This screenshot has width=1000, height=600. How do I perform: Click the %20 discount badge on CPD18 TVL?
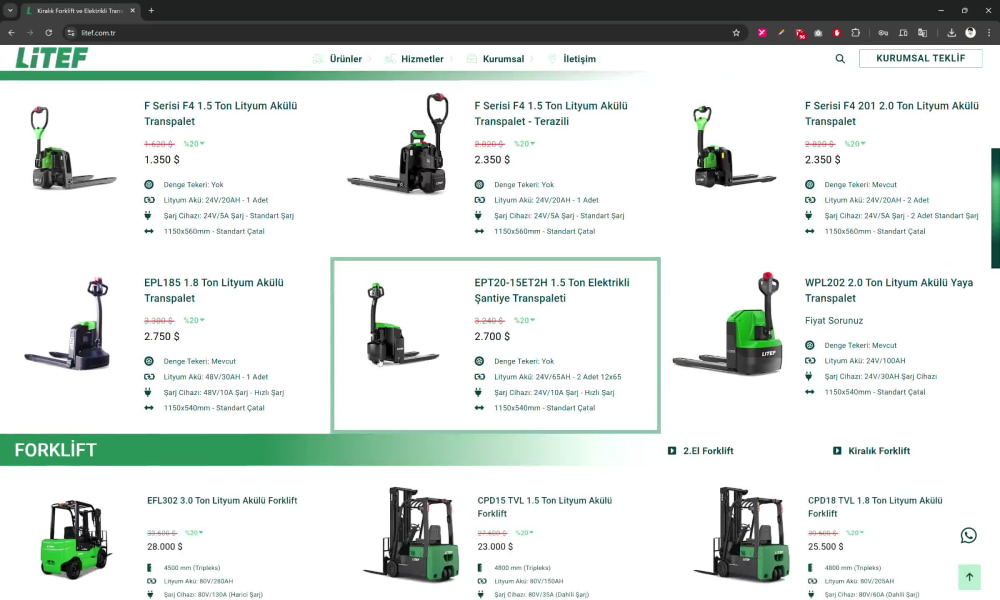855,532
